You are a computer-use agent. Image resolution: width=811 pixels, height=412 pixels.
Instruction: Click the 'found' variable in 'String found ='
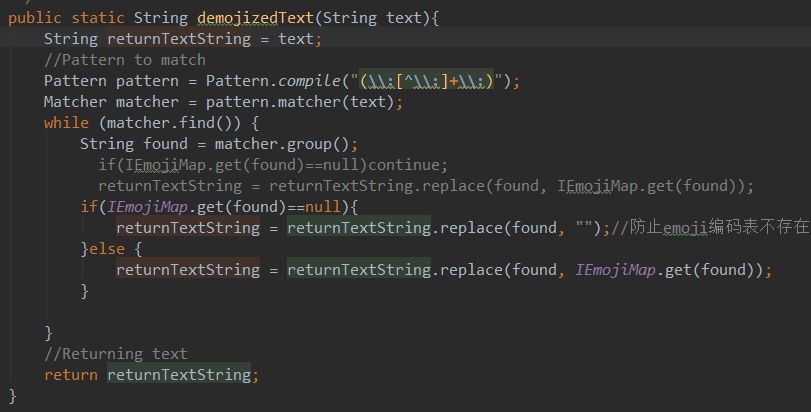[166, 144]
